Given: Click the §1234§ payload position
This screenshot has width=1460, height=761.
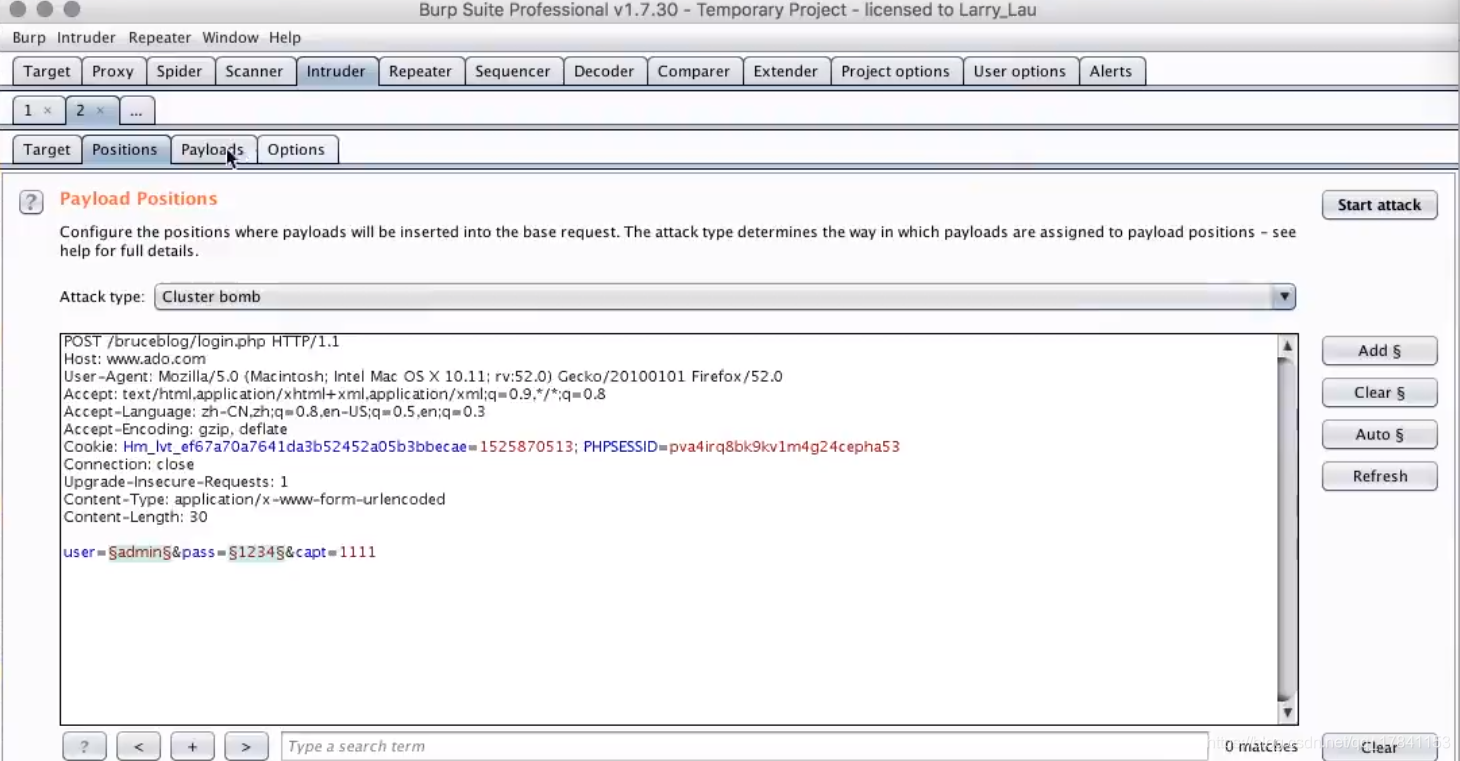Looking at the screenshot, I should click(256, 552).
